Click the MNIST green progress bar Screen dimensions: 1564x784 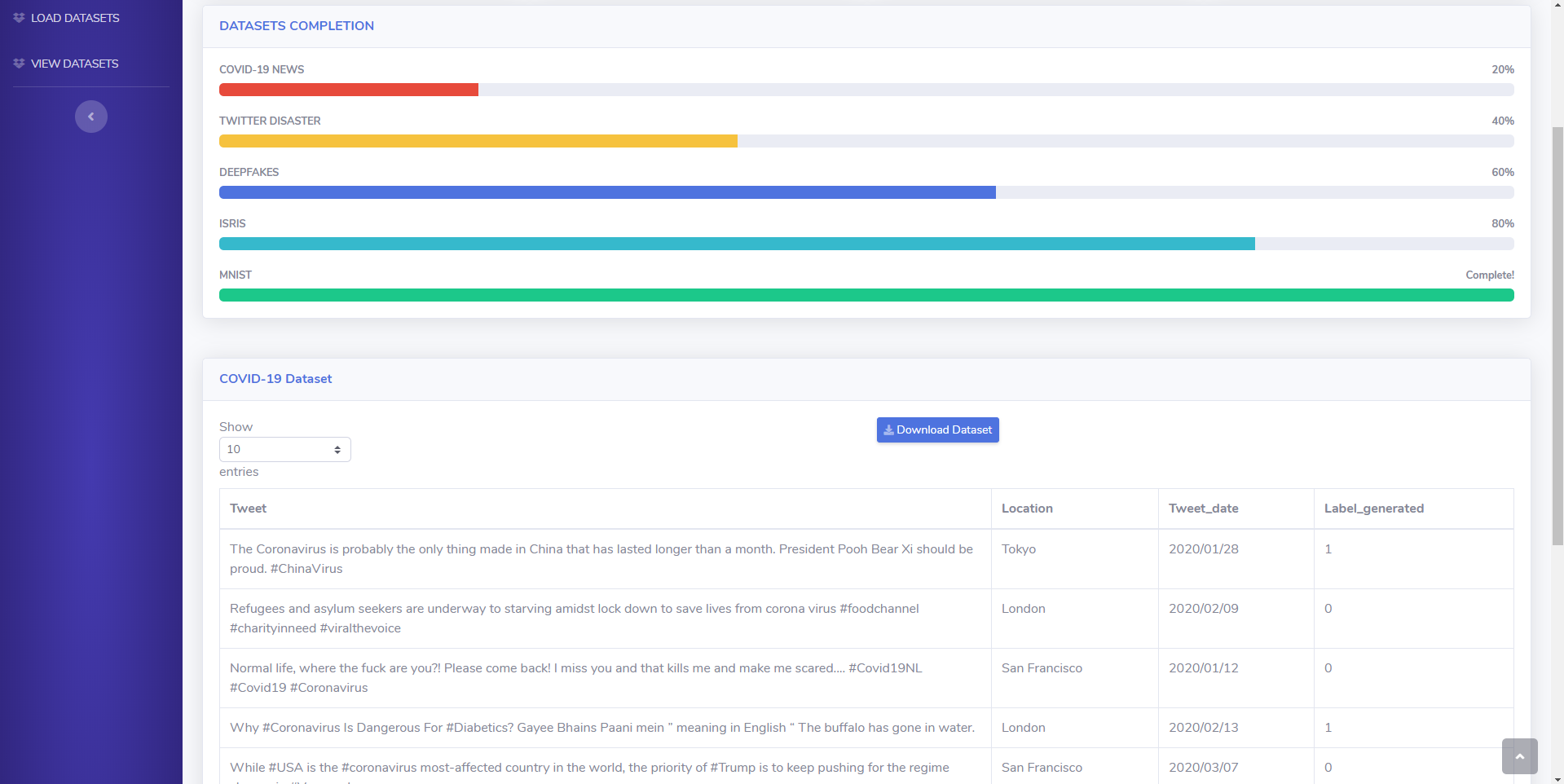(x=866, y=295)
